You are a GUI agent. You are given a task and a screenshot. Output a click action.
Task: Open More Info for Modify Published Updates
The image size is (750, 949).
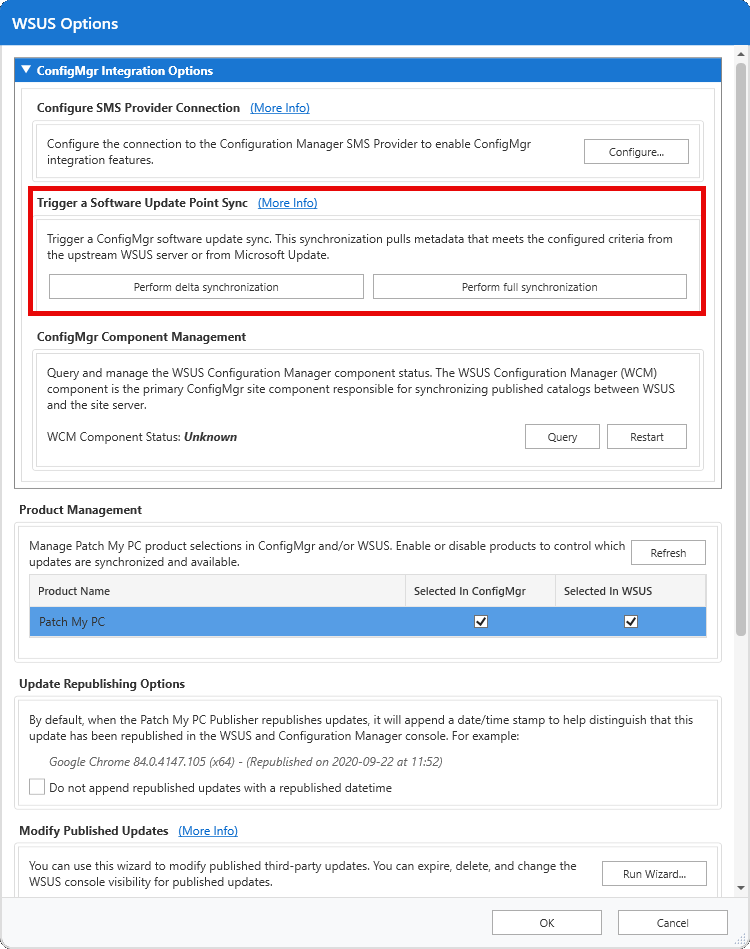(208, 831)
